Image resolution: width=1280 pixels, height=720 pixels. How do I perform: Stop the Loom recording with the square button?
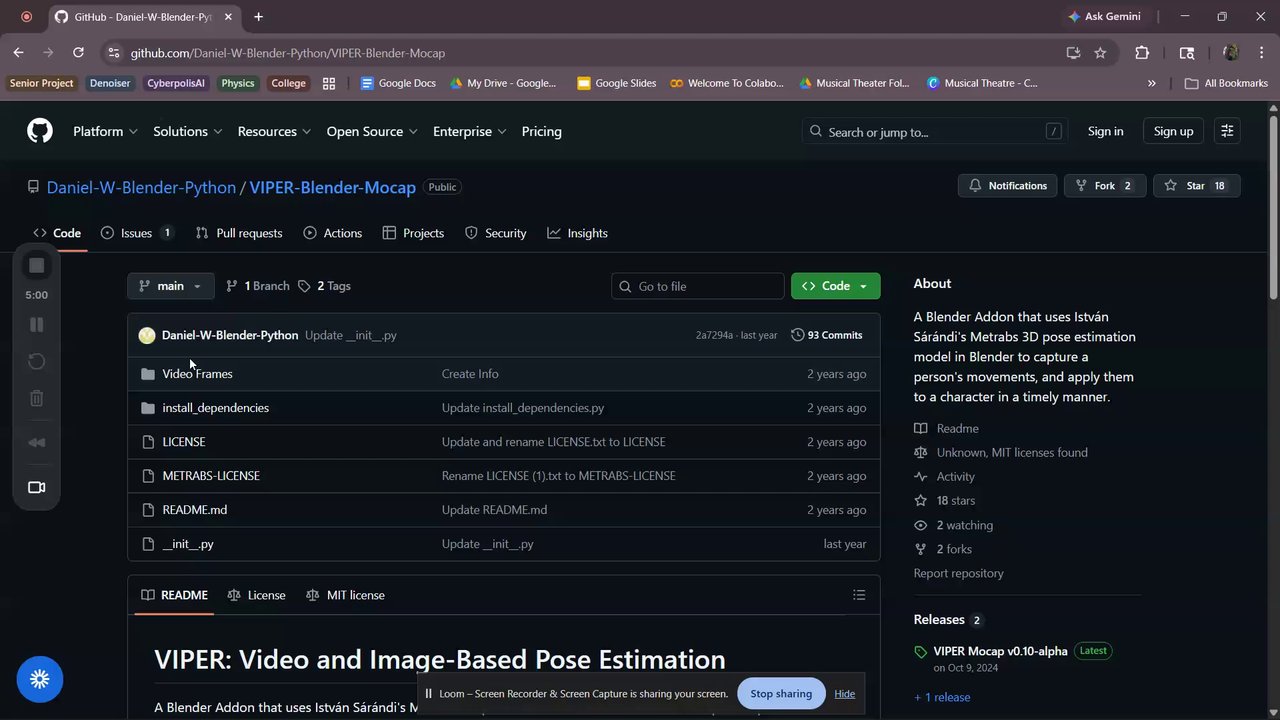click(37, 265)
